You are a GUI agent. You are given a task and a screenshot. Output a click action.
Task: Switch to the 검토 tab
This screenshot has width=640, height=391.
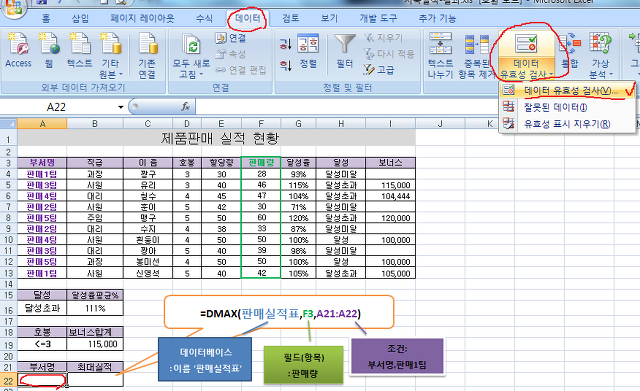click(x=291, y=18)
